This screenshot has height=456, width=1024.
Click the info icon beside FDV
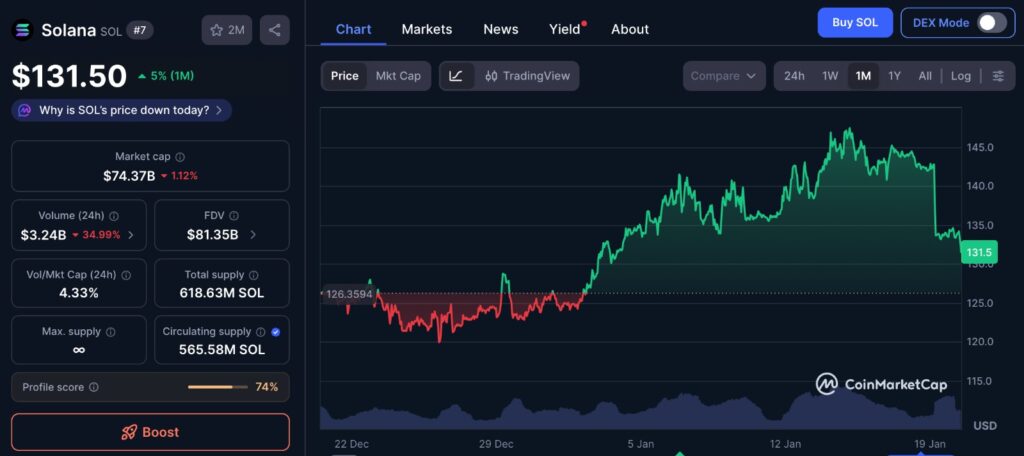point(234,216)
